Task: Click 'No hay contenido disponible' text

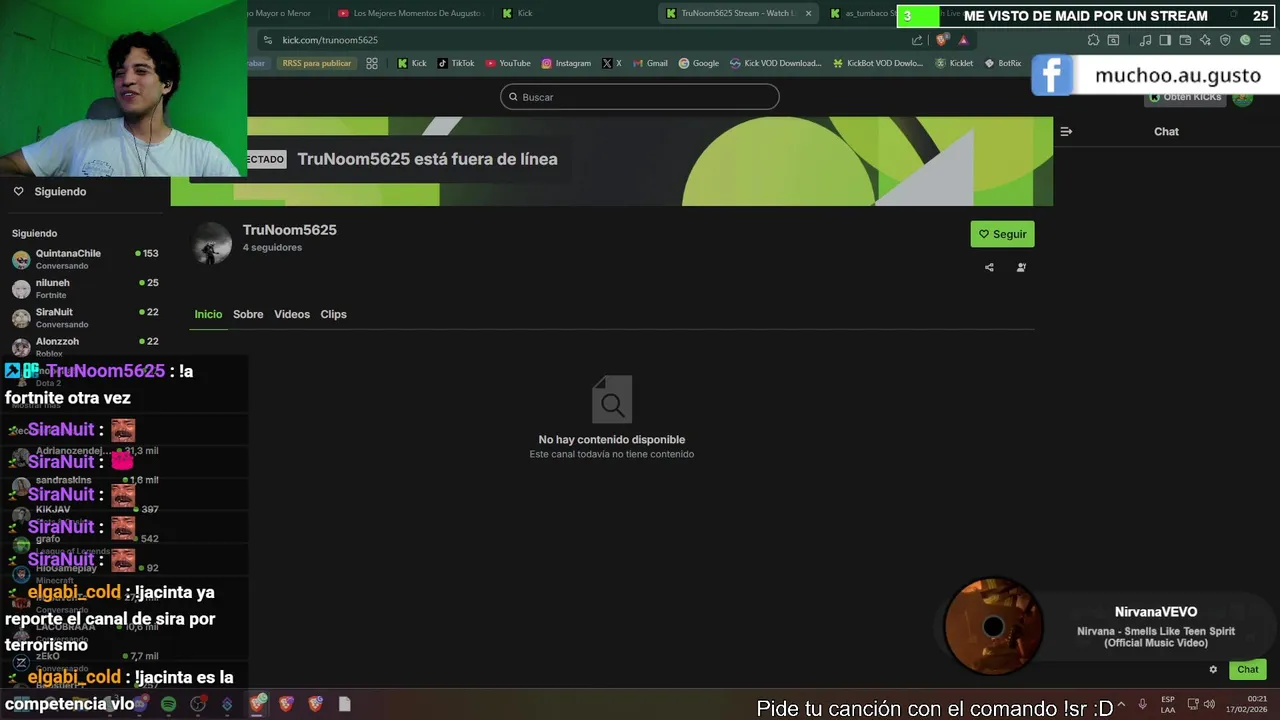Action: pyautogui.click(x=612, y=440)
